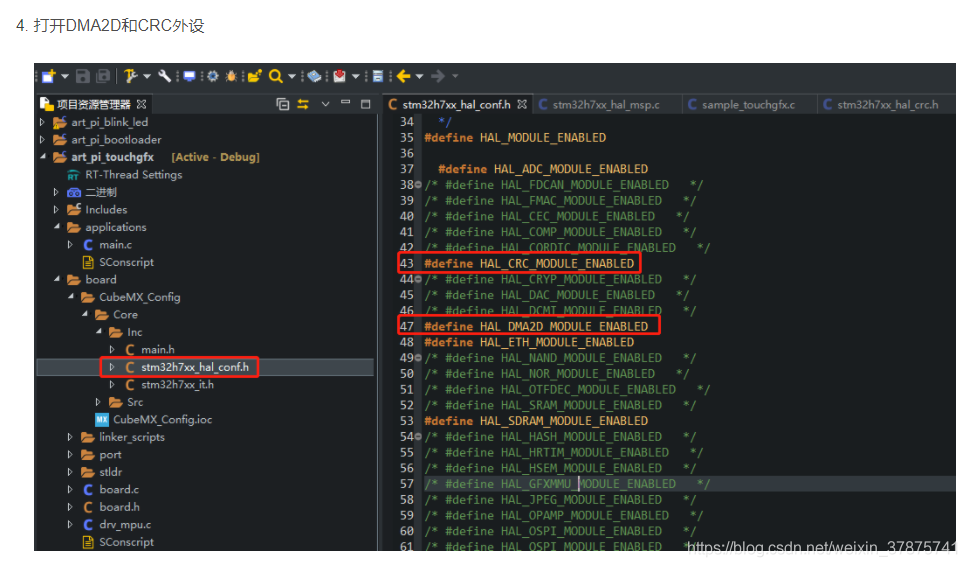
Task: Click the yellow magnifier search icon
Action: point(276,76)
